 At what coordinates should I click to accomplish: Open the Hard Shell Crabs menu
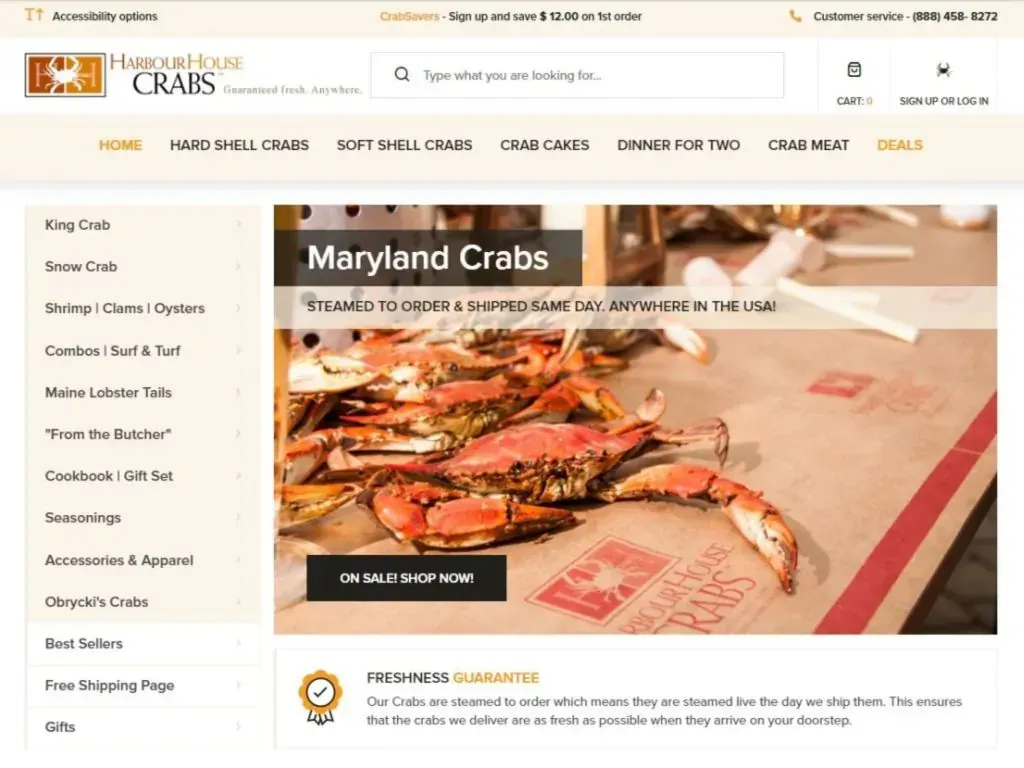pos(240,145)
